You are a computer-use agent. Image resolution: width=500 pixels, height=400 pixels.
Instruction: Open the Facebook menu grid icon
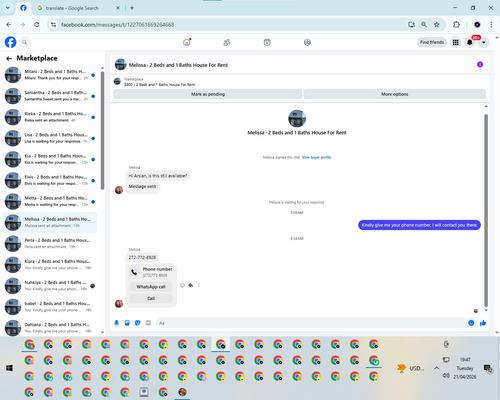tap(455, 42)
